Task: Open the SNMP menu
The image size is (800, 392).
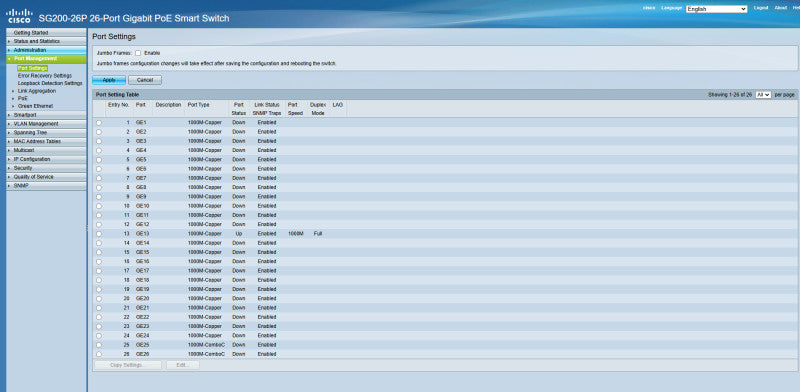Action: pyautogui.click(x=46, y=186)
